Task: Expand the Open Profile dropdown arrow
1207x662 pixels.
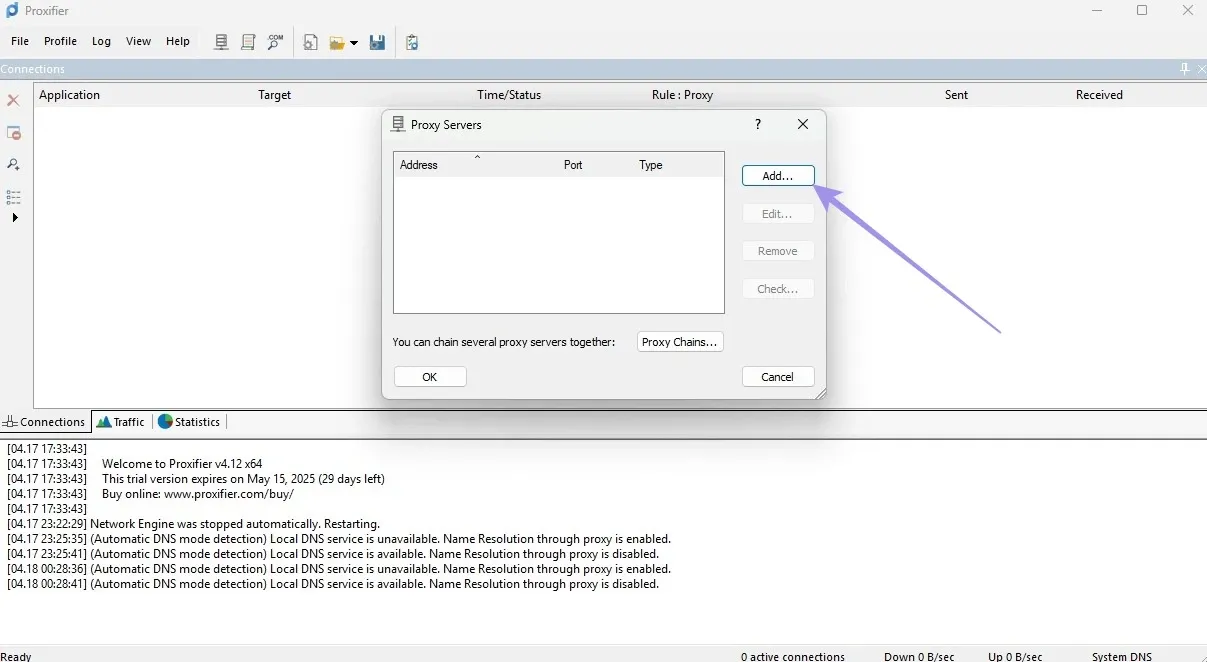Action: pyautogui.click(x=354, y=43)
